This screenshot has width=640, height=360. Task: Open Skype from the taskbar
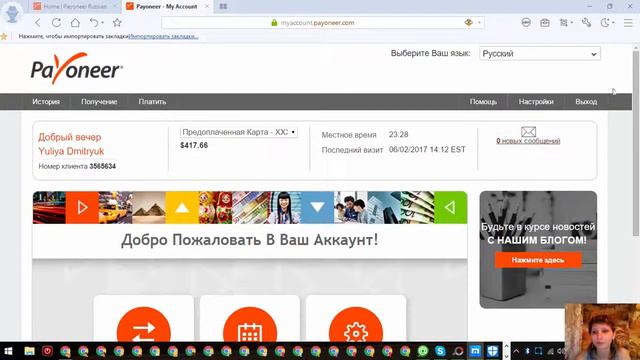click(x=440, y=351)
